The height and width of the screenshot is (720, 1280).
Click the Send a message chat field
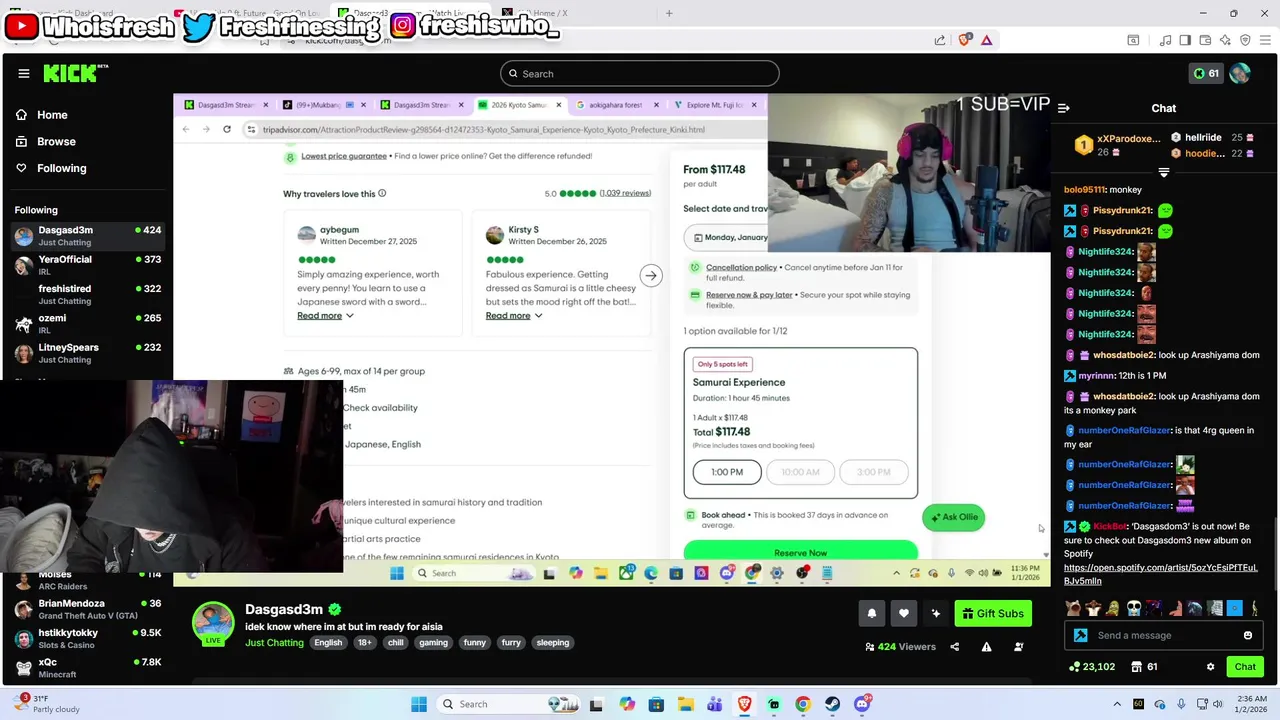1166,635
